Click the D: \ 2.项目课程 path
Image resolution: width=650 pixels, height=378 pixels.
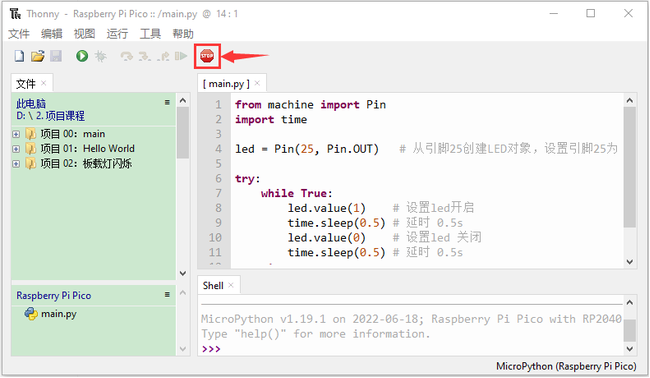coord(50,116)
